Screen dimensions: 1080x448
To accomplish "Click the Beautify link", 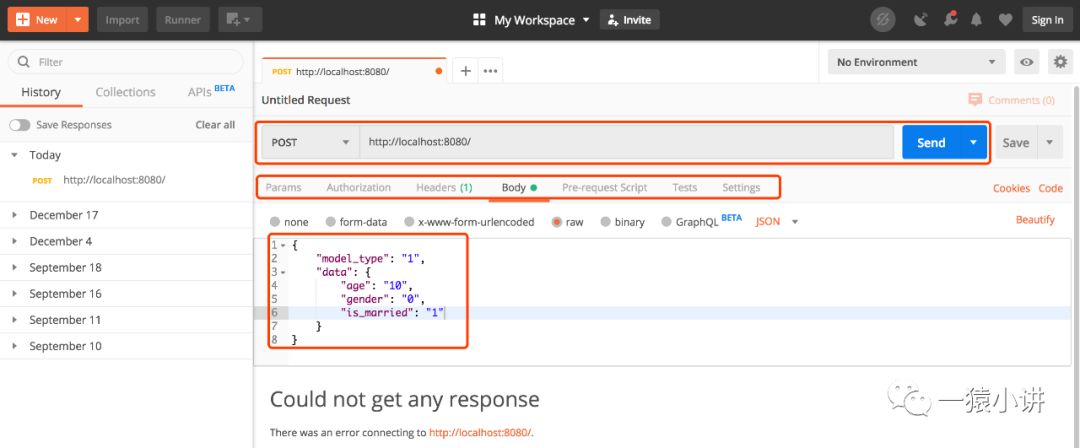I will pos(1035,220).
